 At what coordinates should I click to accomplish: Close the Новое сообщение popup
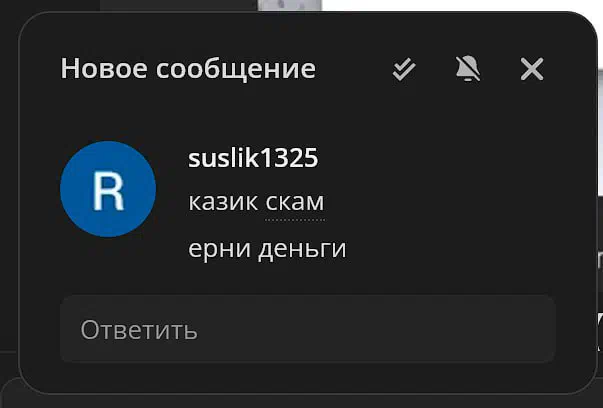[x=532, y=69]
